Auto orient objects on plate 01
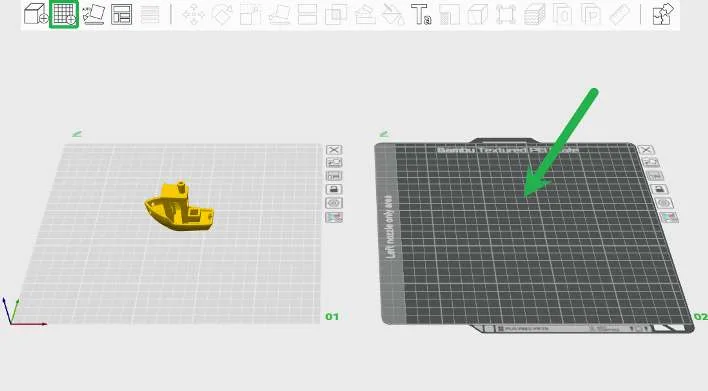708x391 pixels. (334, 163)
